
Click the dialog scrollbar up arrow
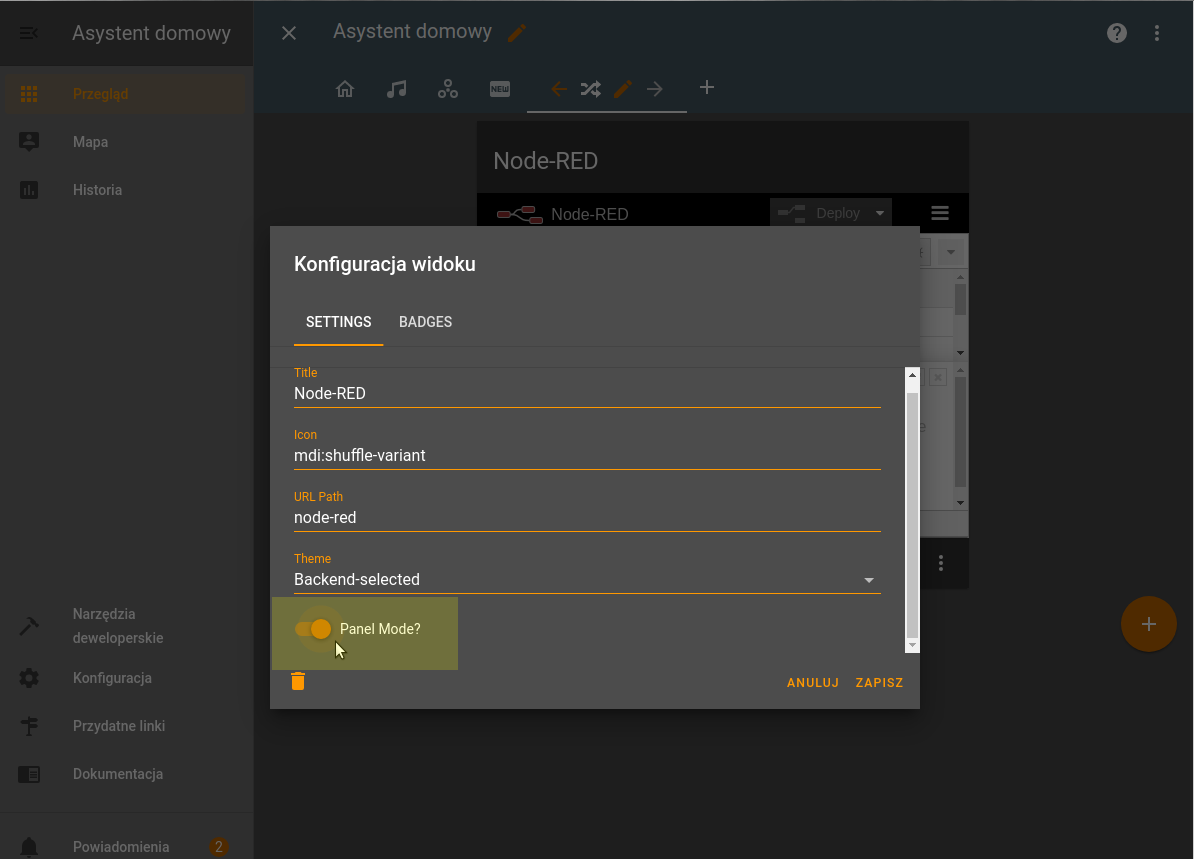[x=912, y=375]
